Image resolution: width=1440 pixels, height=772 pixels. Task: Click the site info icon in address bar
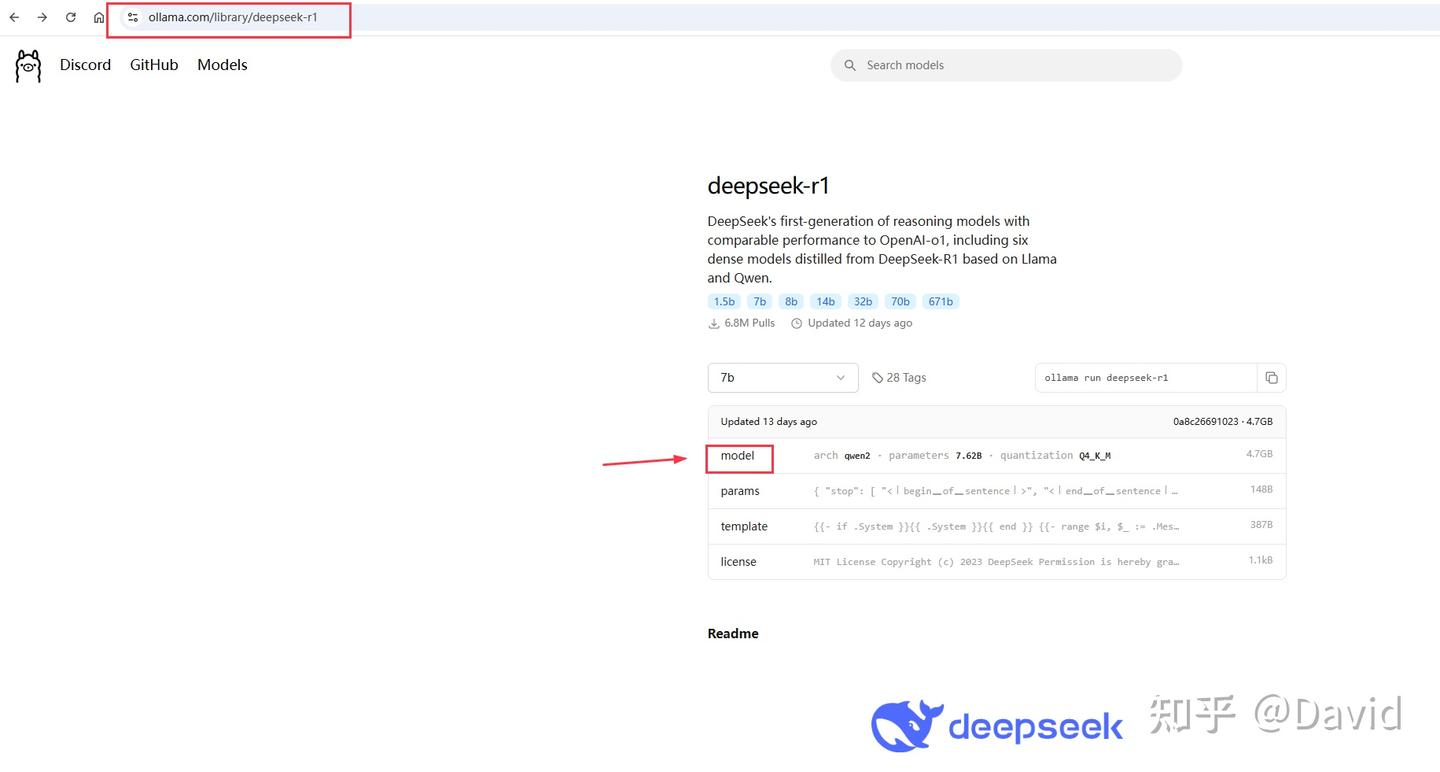[x=132, y=17]
